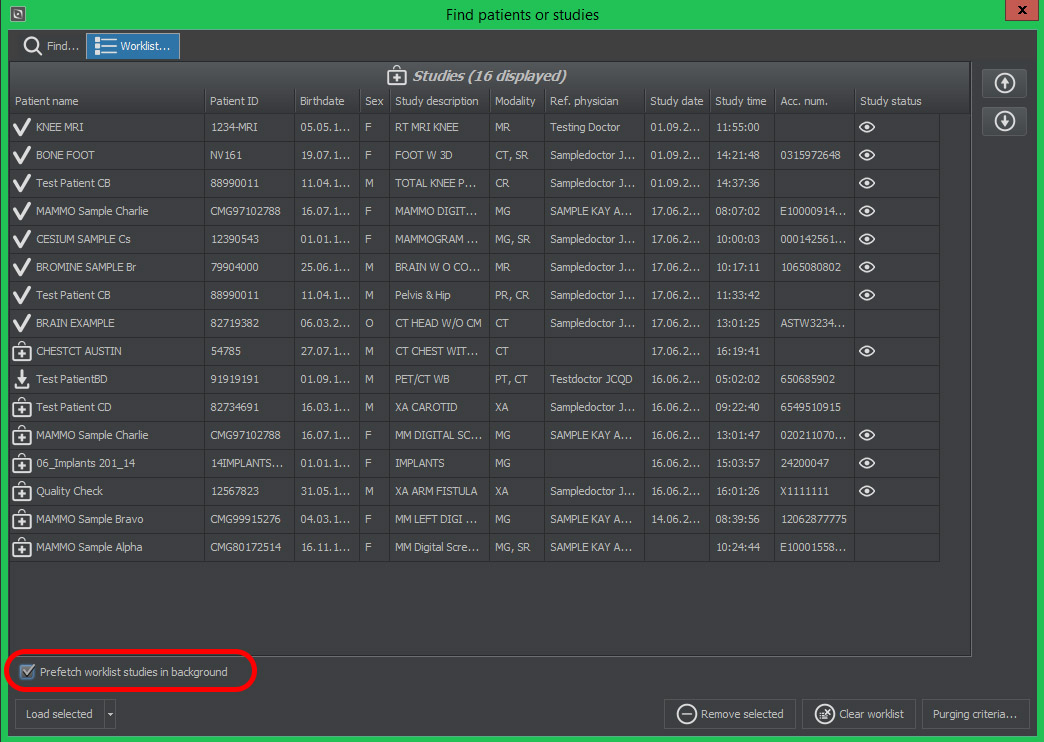Click the move up arrow button
This screenshot has height=742, width=1044.
click(1004, 84)
